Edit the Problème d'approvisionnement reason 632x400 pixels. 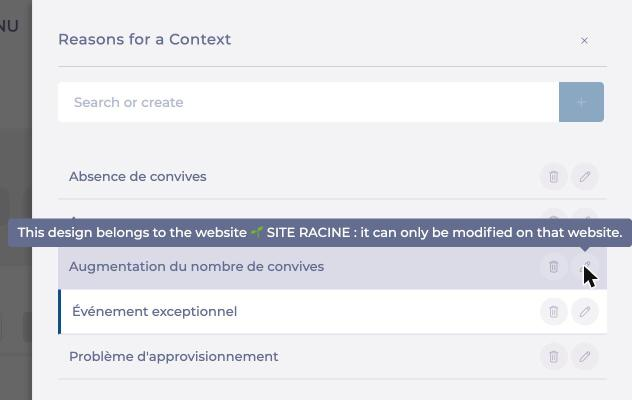point(585,356)
